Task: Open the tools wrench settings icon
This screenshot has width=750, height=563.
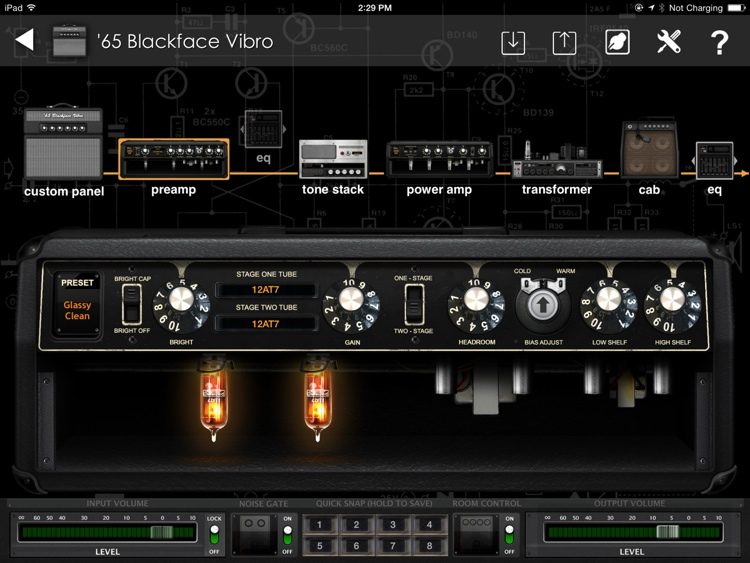Action: (669, 42)
